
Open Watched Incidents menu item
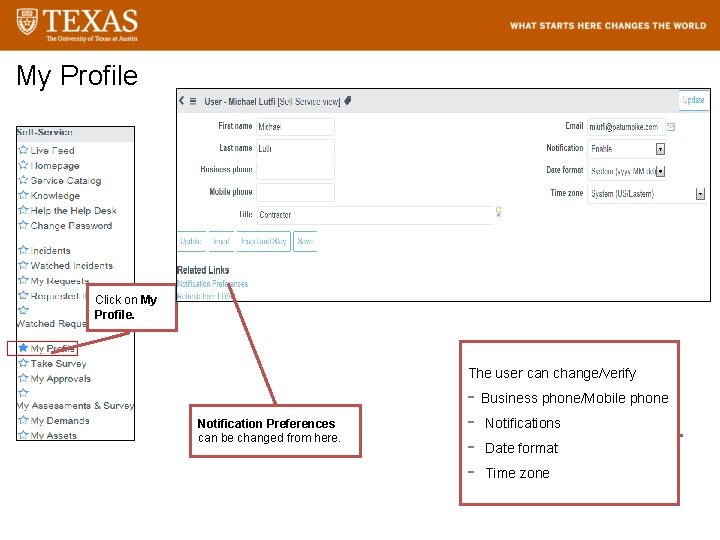(72, 266)
